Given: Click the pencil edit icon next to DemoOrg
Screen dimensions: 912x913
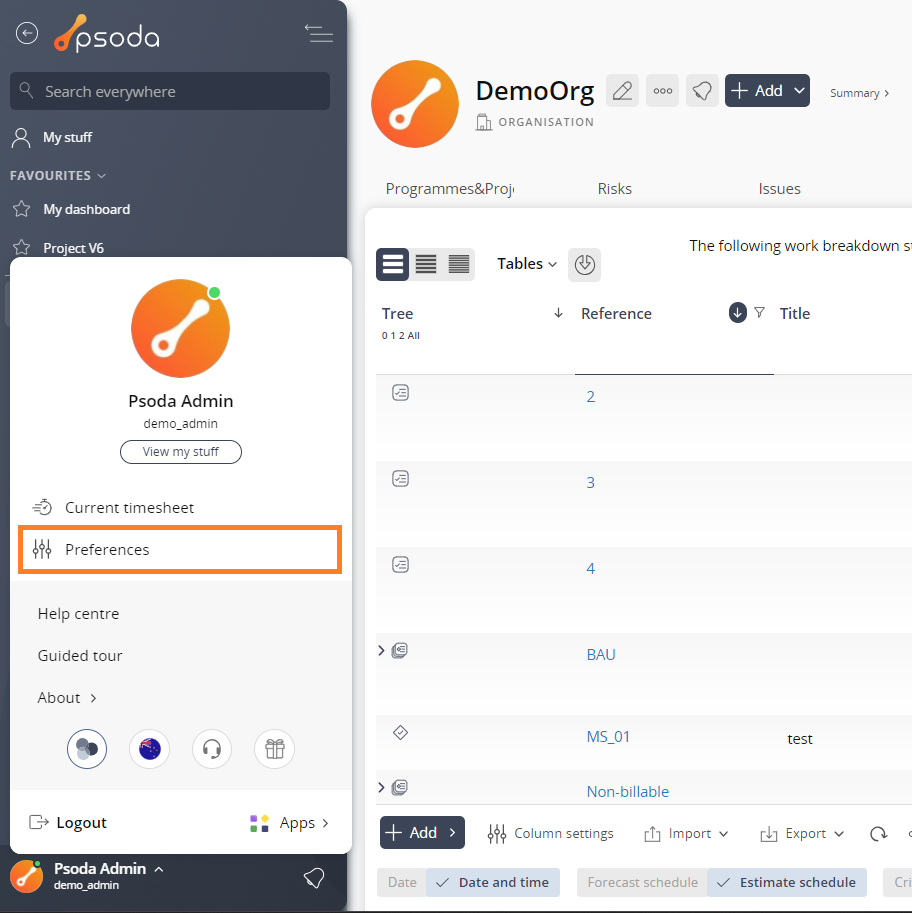Looking at the screenshot, I should 622,91.
